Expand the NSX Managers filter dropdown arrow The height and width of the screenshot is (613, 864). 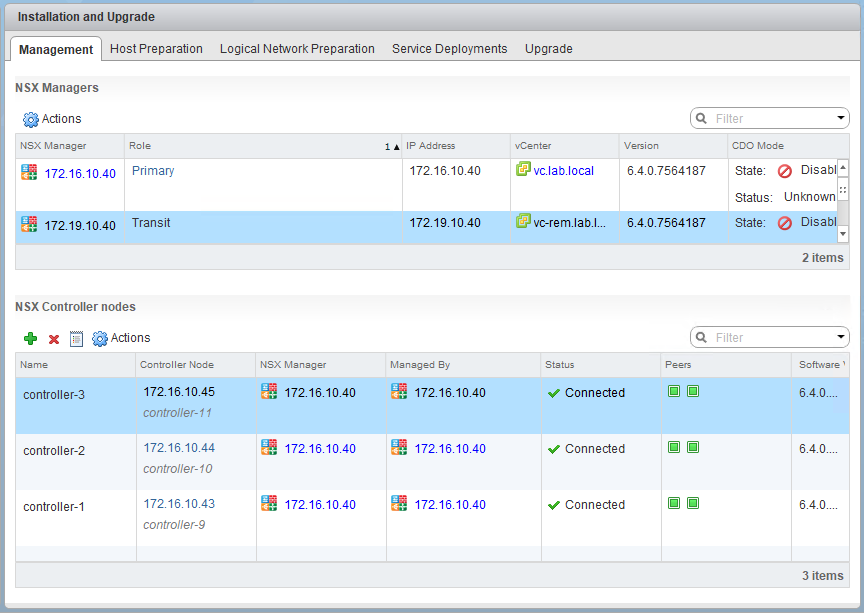(841, 119)
